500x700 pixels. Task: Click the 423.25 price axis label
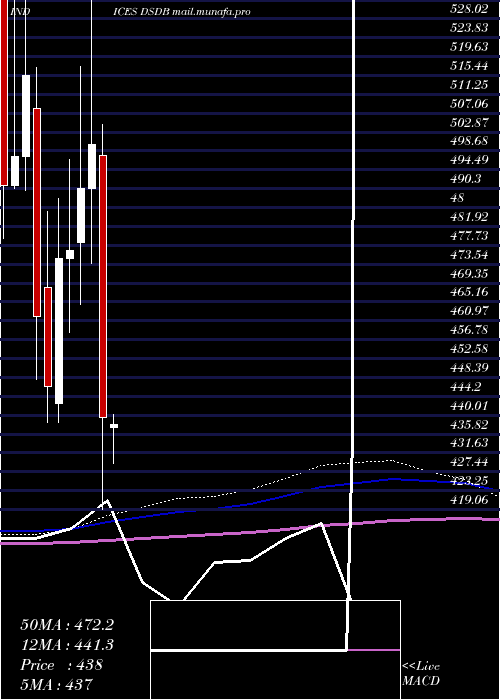coord(469,481)
